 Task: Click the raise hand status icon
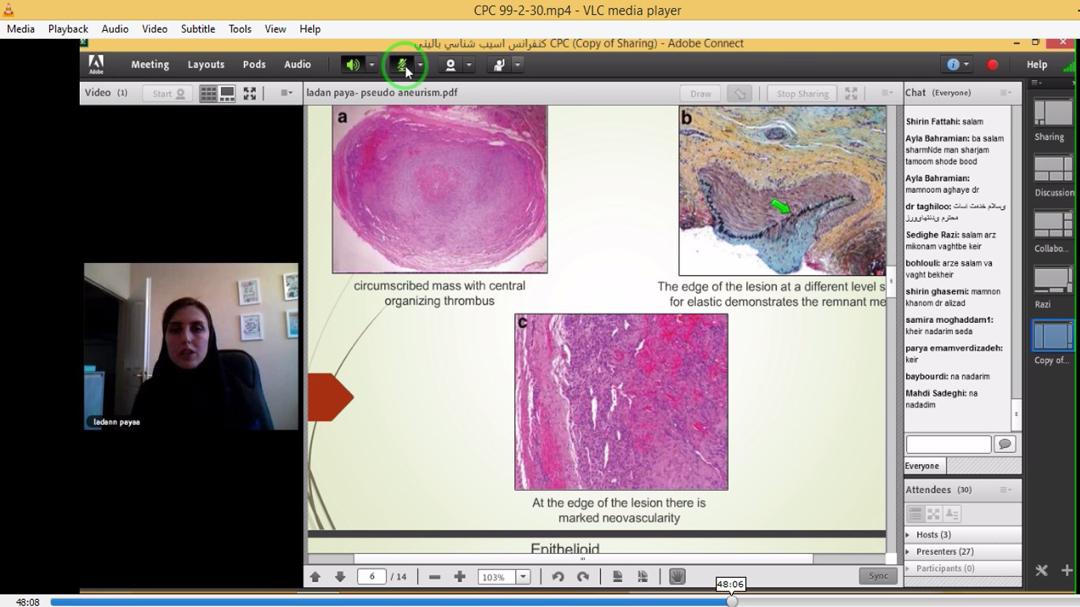coord(499,65)
